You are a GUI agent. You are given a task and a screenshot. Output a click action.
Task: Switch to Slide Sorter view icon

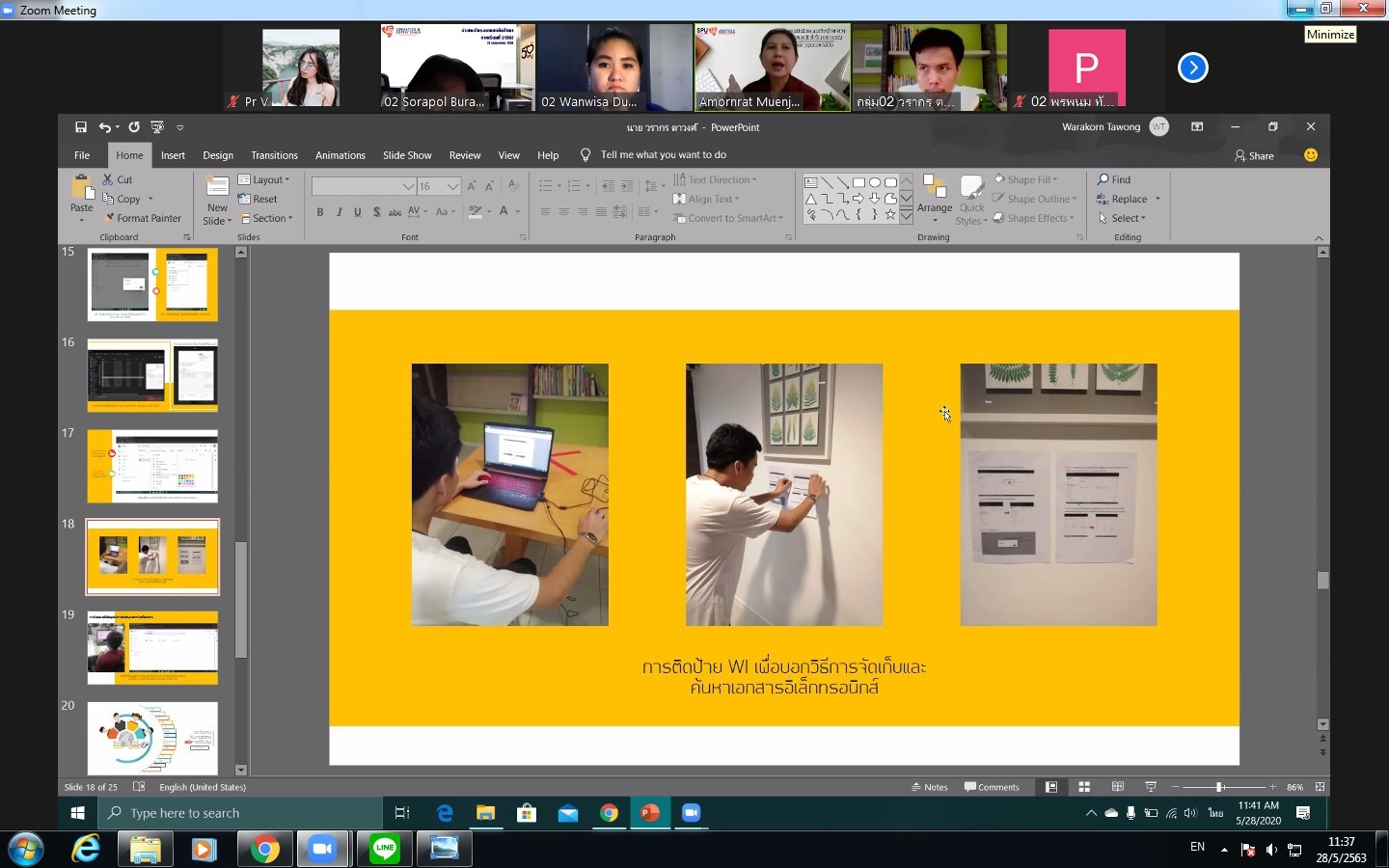click(x=1084, y=787)
